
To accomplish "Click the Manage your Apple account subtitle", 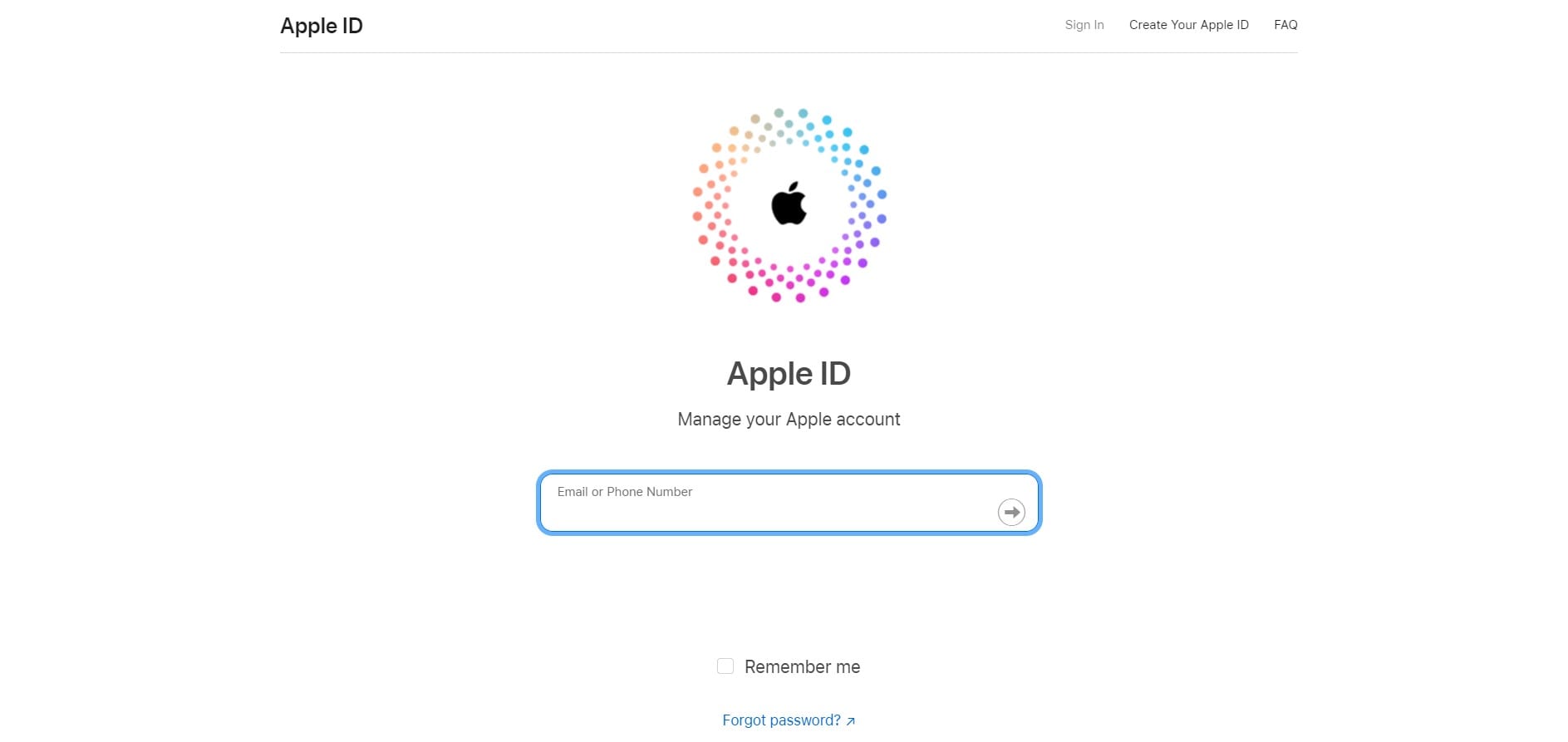I will click(789, 420).
